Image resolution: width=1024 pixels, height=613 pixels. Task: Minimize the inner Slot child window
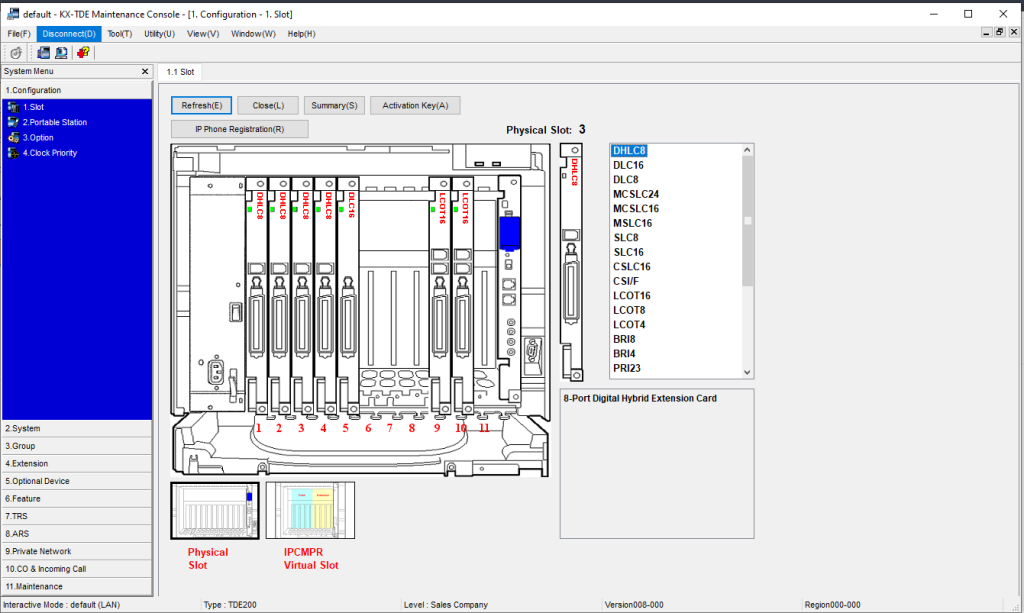point(986,32)
